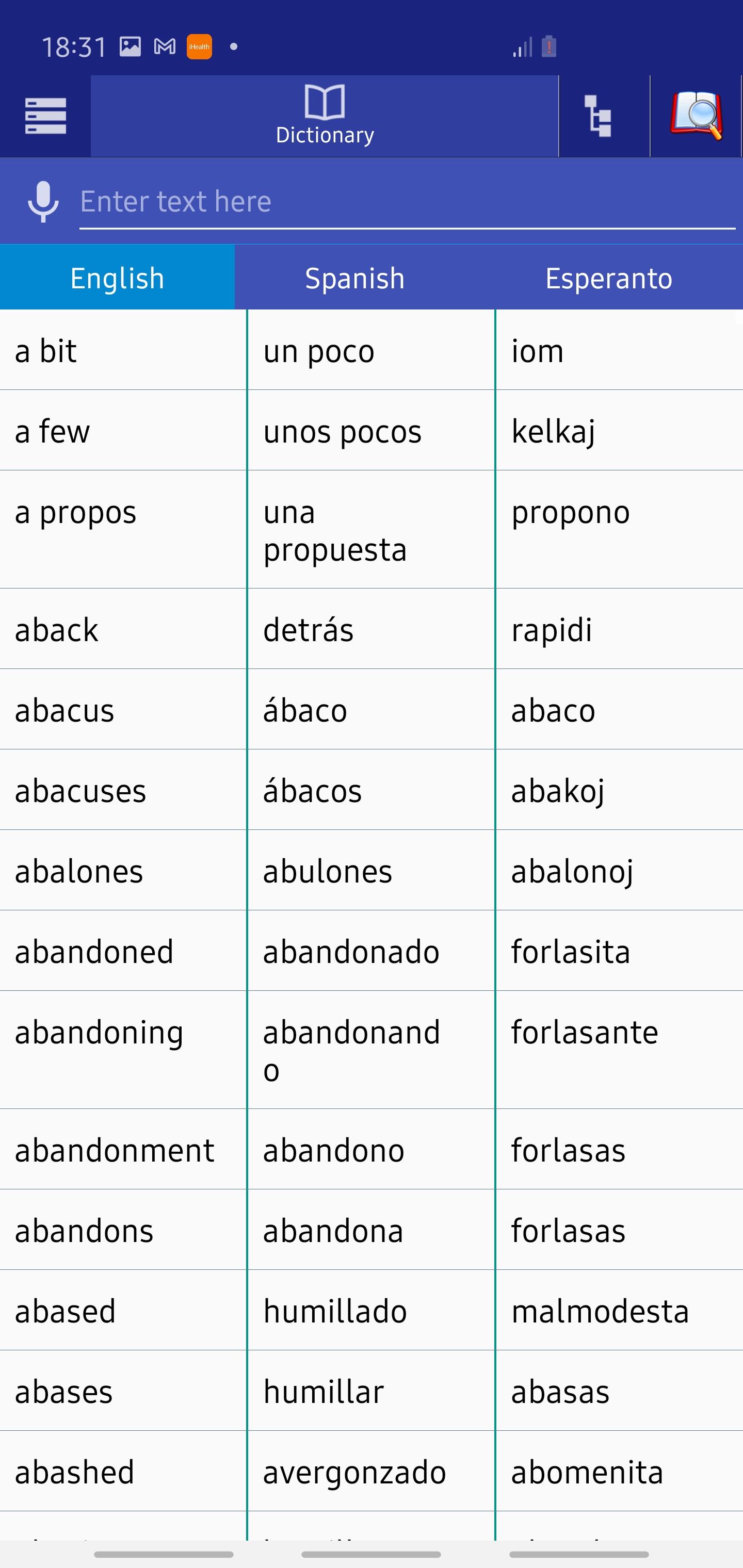The image size is (743, 1568).
Task: Switch to the Spanish language tab
Action: pos(354,277)
